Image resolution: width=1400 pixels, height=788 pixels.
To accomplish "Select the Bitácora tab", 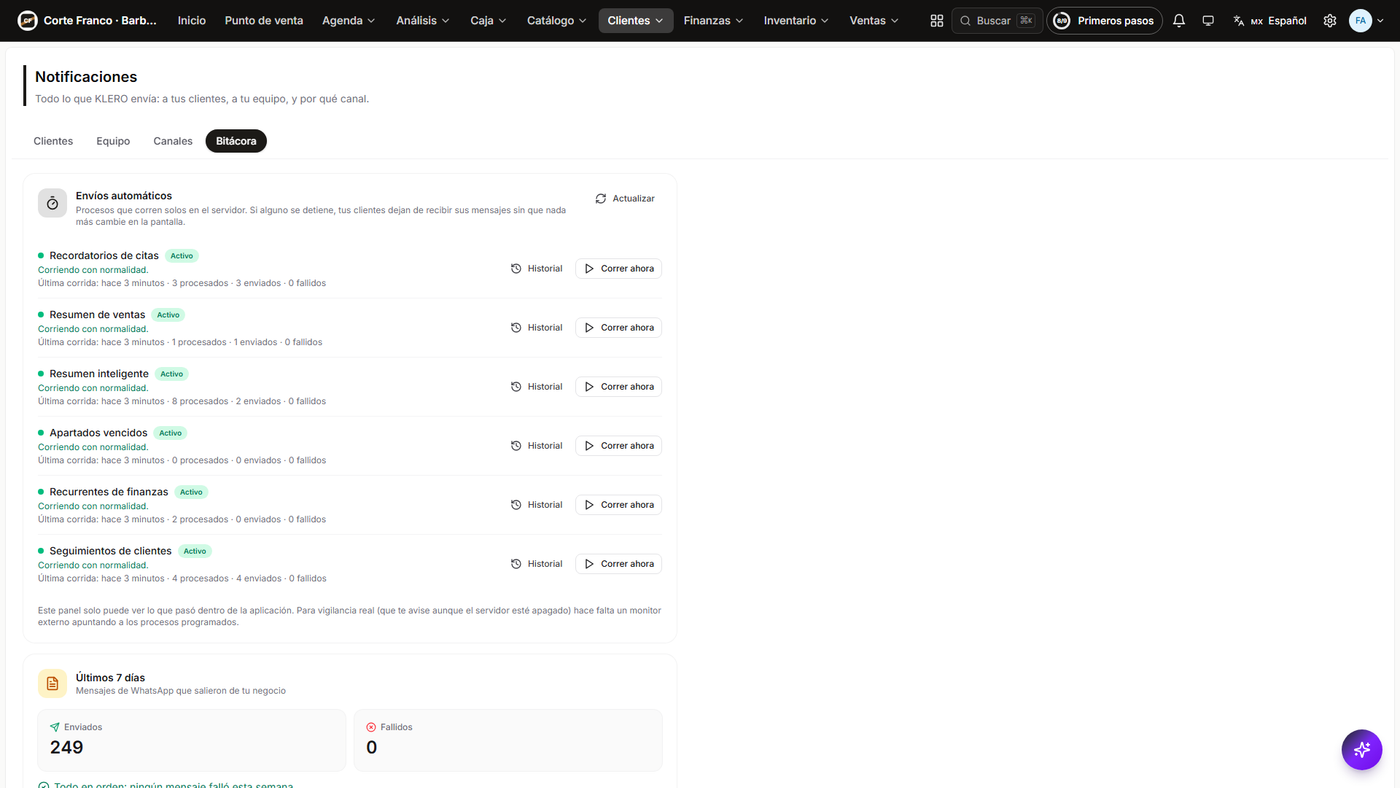I will [236, 141].
